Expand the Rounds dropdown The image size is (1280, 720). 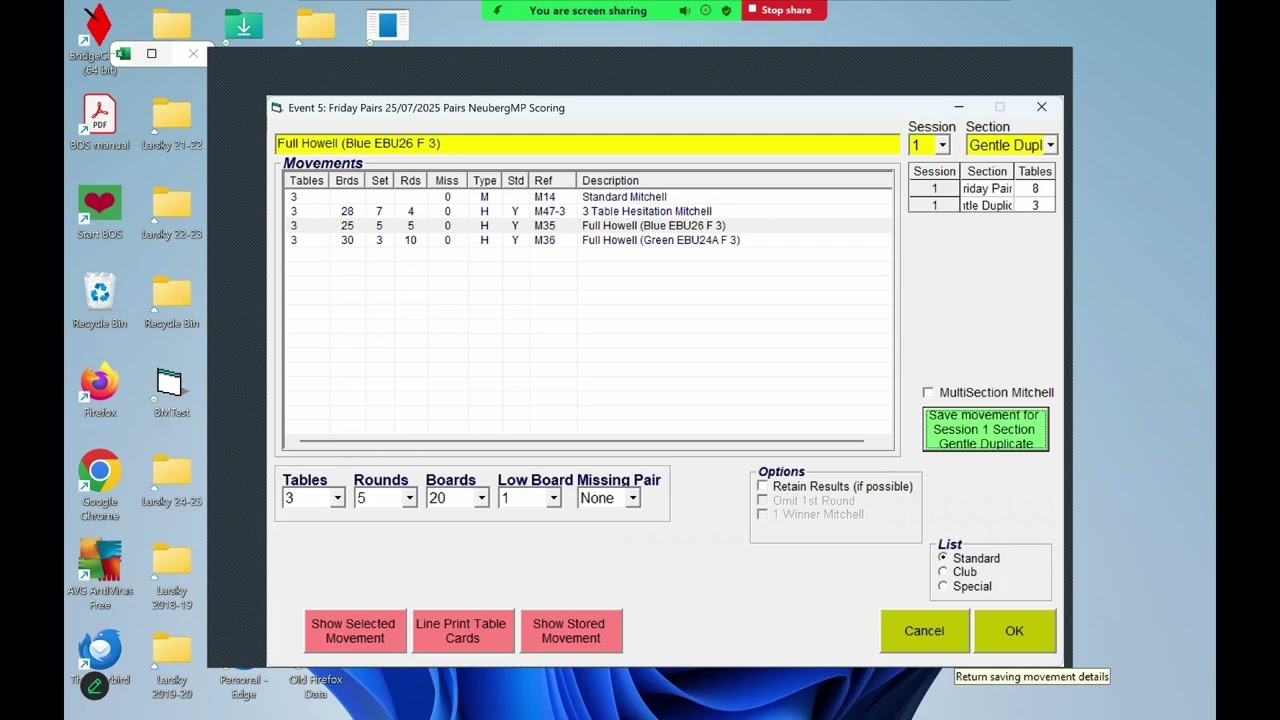tap(409, 498)
